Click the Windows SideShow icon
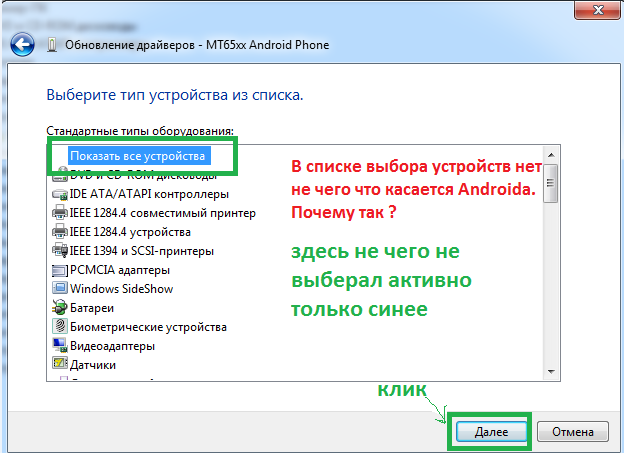This screenshot has width=624, height=453. (60, 288)
